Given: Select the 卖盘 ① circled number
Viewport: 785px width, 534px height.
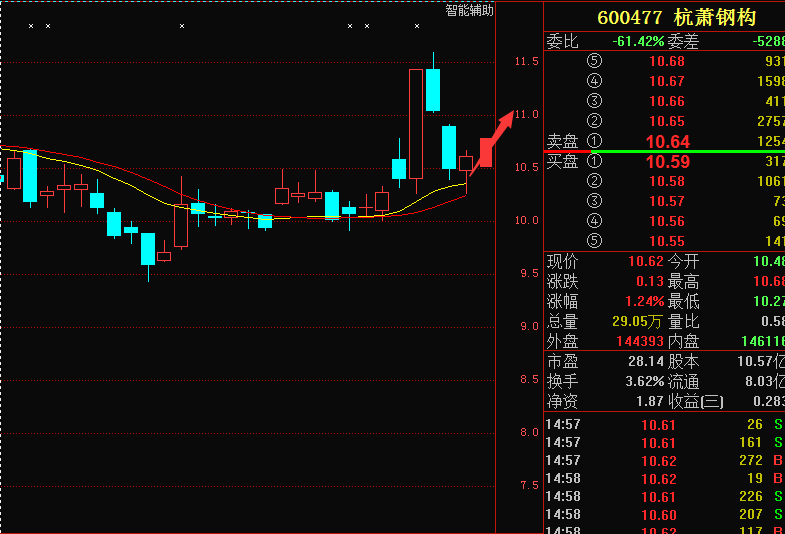Looking at the screenshot, I should (x=594, y=141).
